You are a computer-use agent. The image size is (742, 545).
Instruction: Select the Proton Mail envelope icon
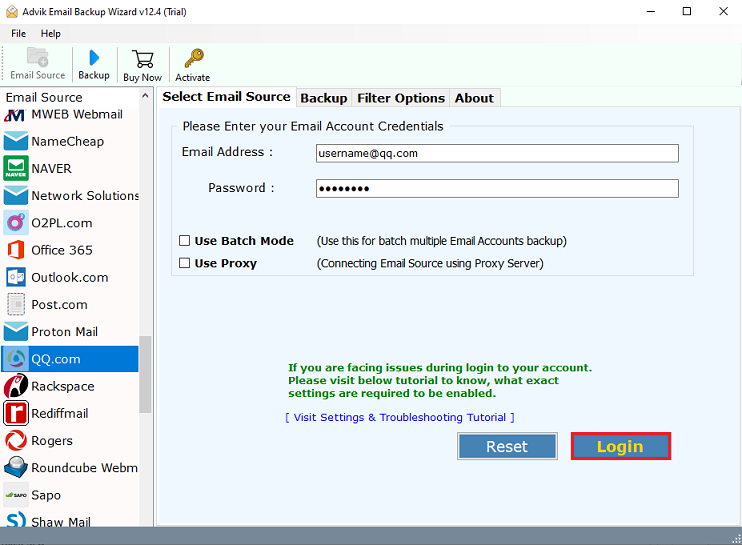16,332
